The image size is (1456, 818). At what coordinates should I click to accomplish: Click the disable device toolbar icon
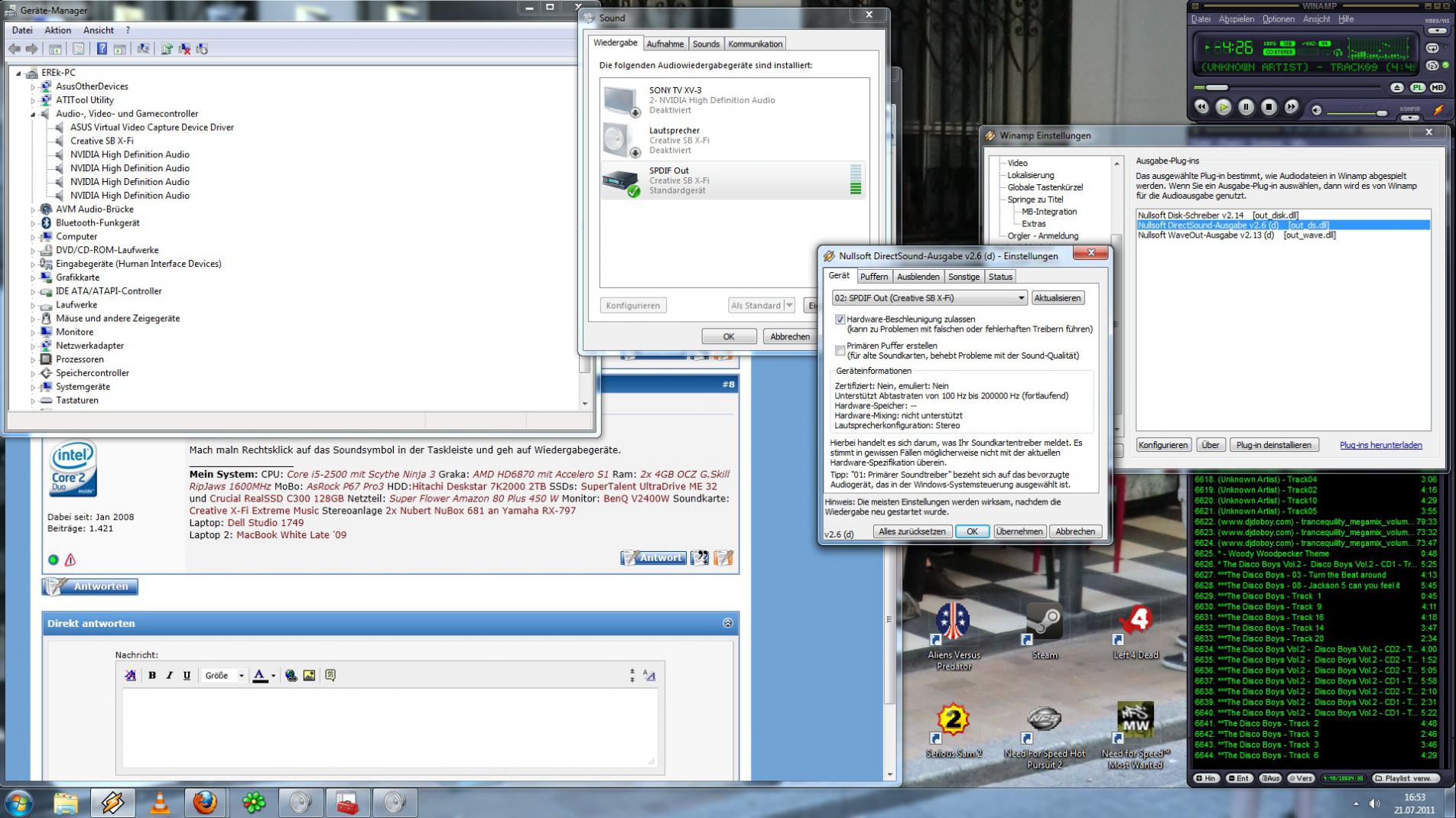(x=202, y=49)
